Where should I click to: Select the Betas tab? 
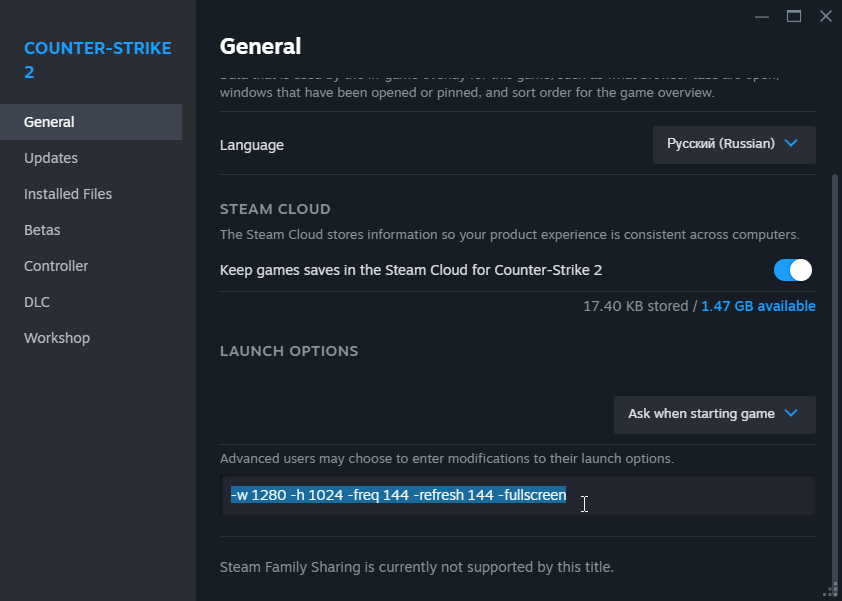click(42, 230)
